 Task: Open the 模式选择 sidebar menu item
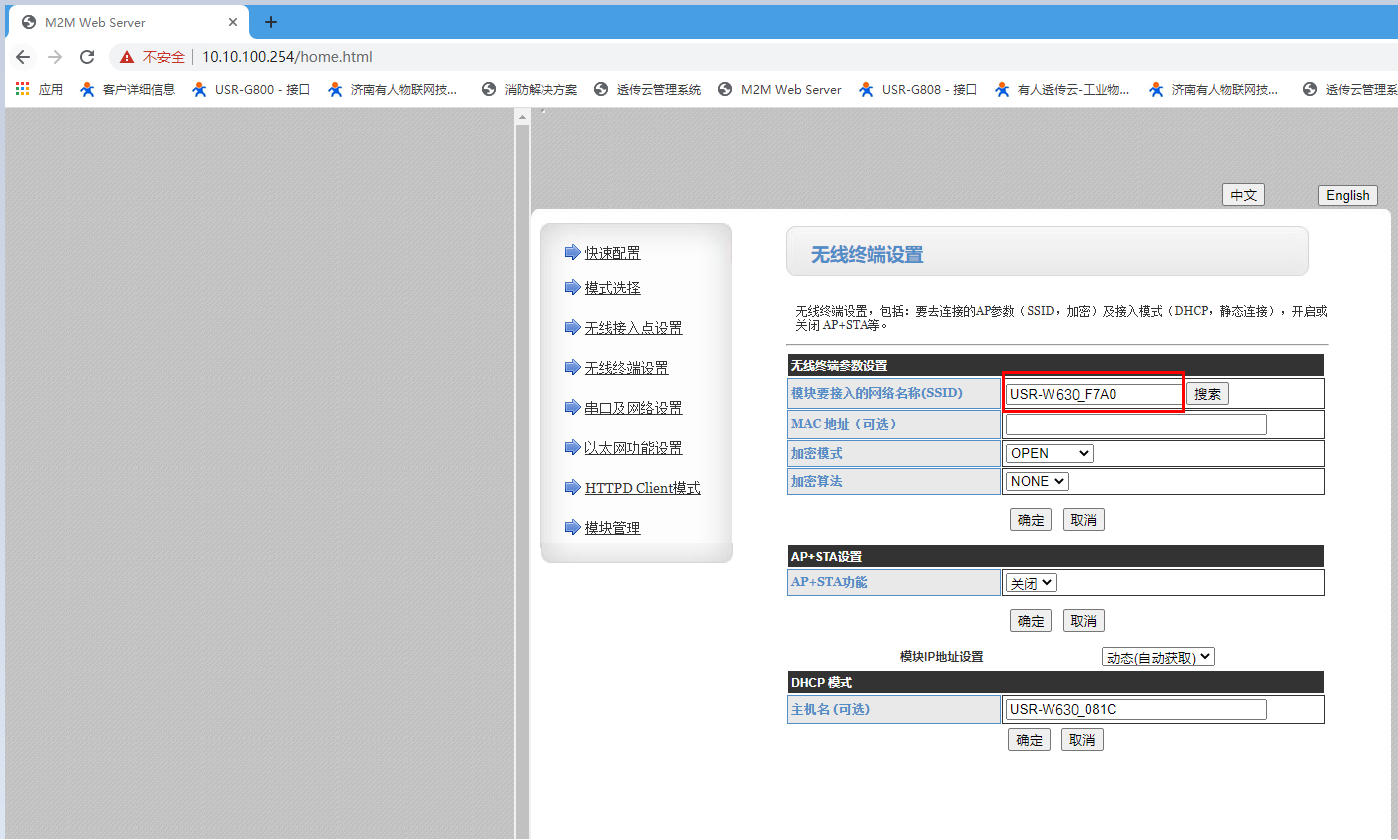pyautogui.click(x=612, y=288)
